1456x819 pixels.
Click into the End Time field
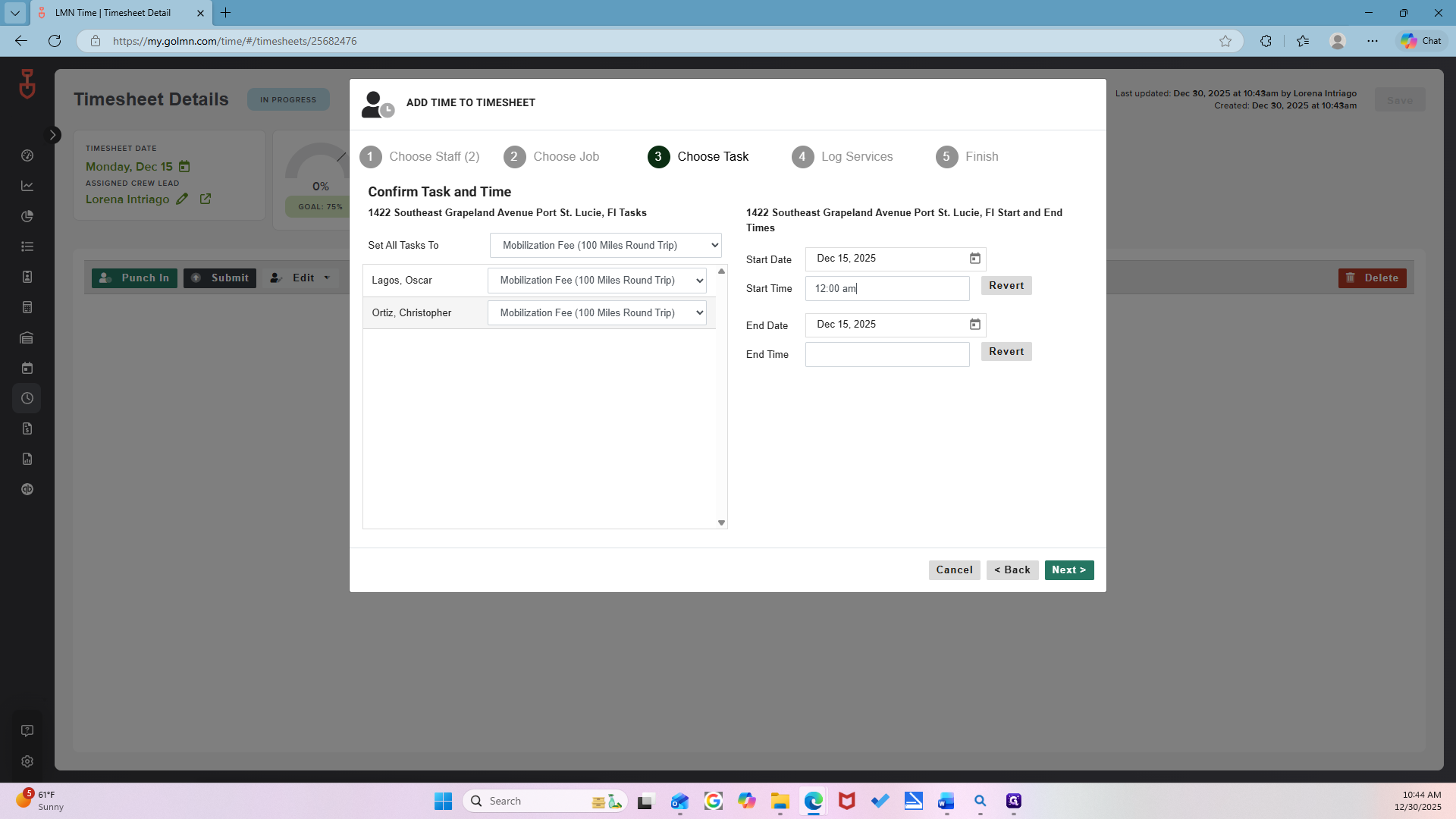point(887,355)
